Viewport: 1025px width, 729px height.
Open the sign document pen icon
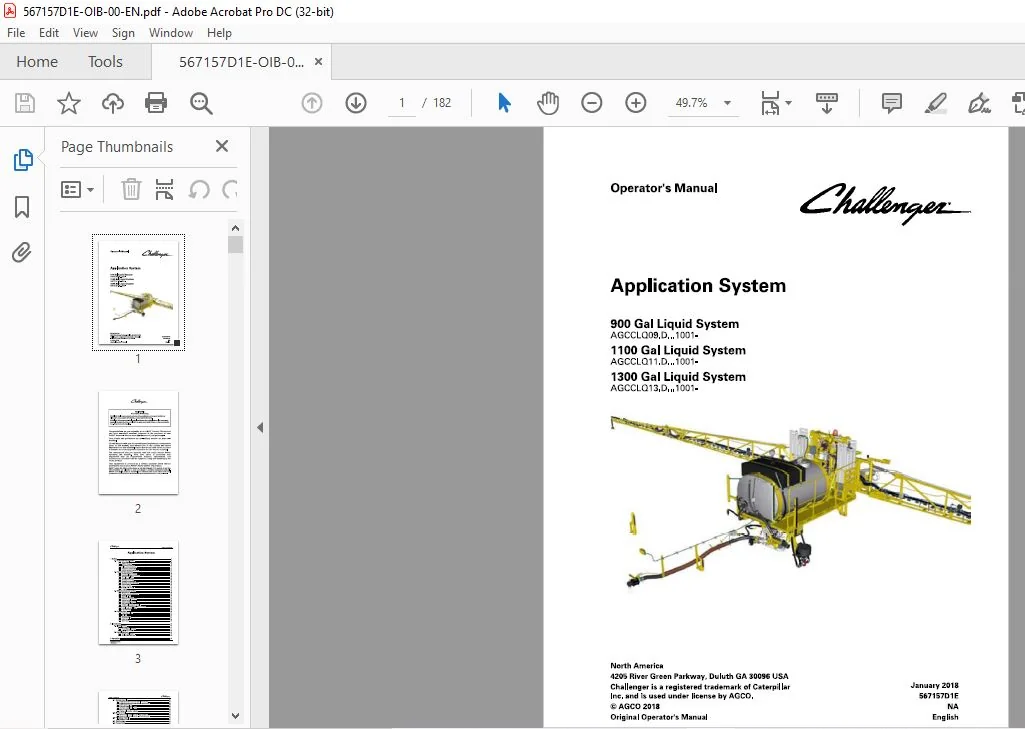click(979, 103)
